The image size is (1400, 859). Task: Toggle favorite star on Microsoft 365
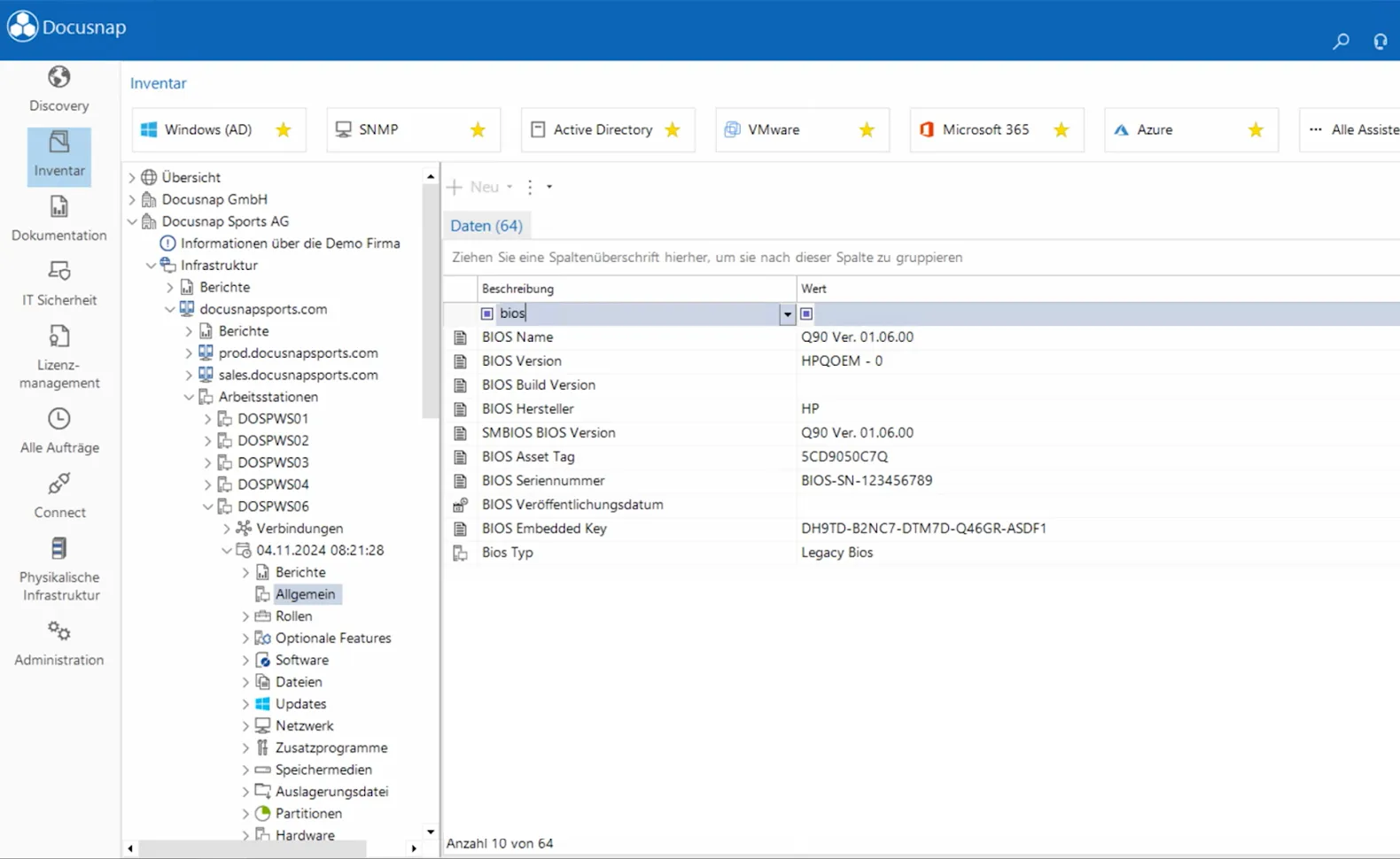1062,130
